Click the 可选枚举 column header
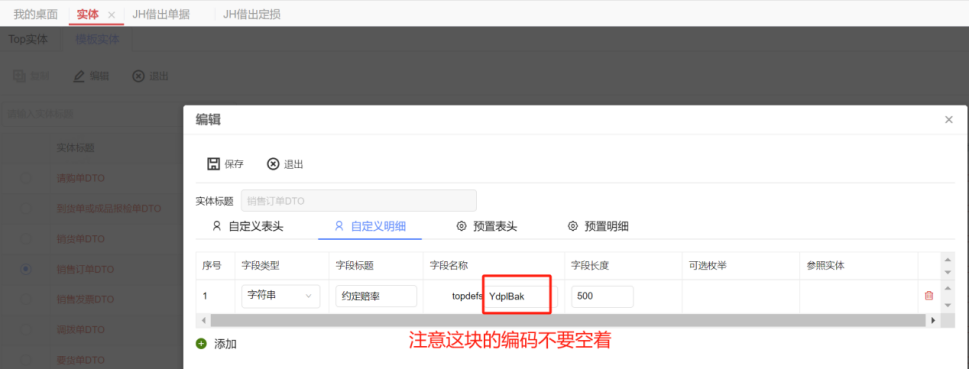 (x=708, y=266)
